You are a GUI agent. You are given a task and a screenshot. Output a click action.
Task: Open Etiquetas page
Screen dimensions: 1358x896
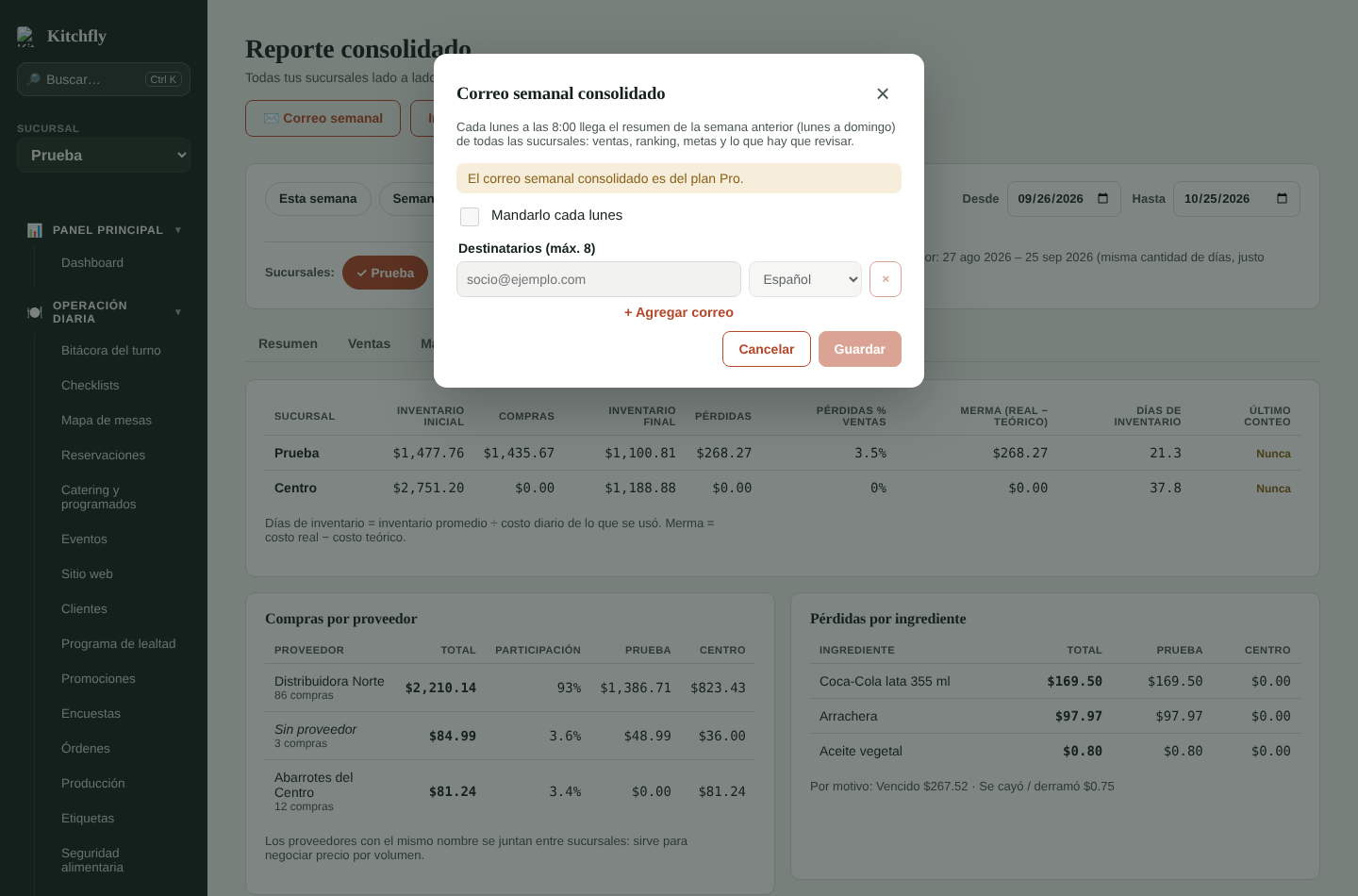tap(88, 818)
